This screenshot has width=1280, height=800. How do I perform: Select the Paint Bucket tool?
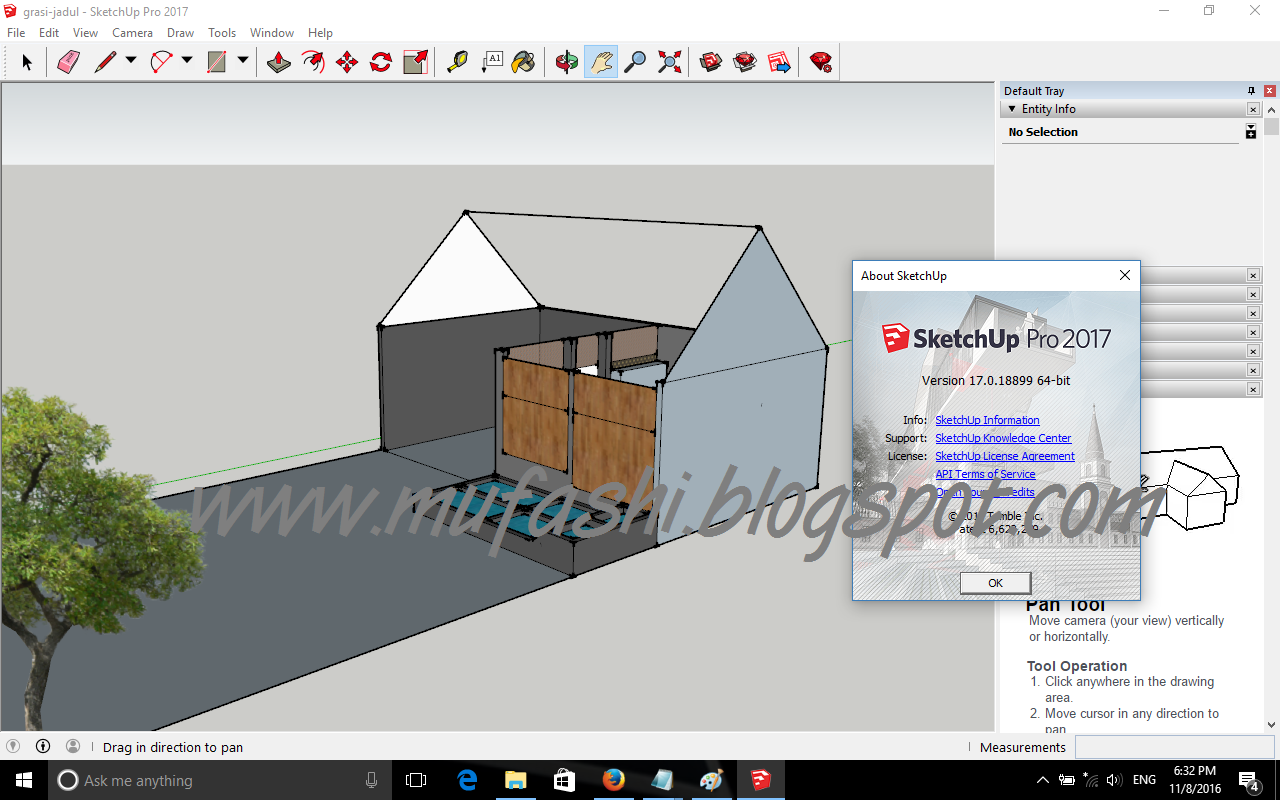tap(523, 62)
